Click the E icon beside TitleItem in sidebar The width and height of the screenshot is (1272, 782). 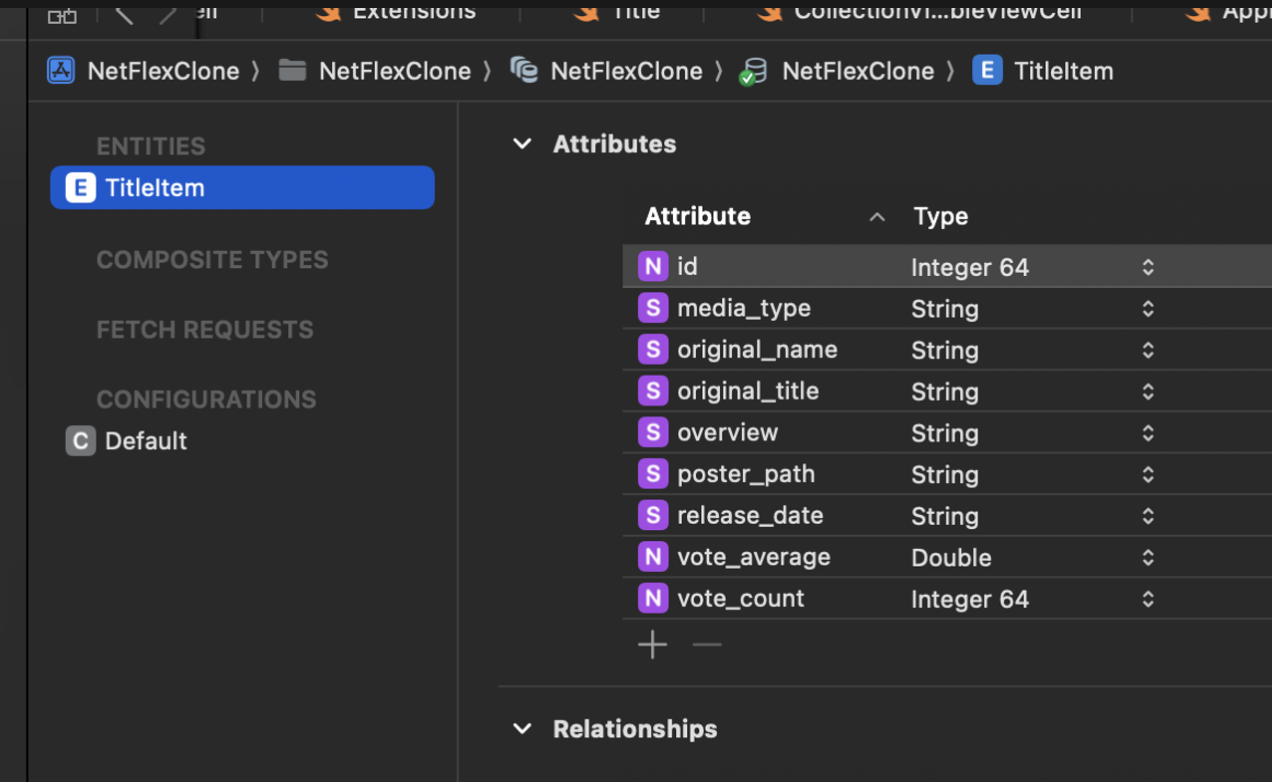pyautogui.click(x=81, y=188)
